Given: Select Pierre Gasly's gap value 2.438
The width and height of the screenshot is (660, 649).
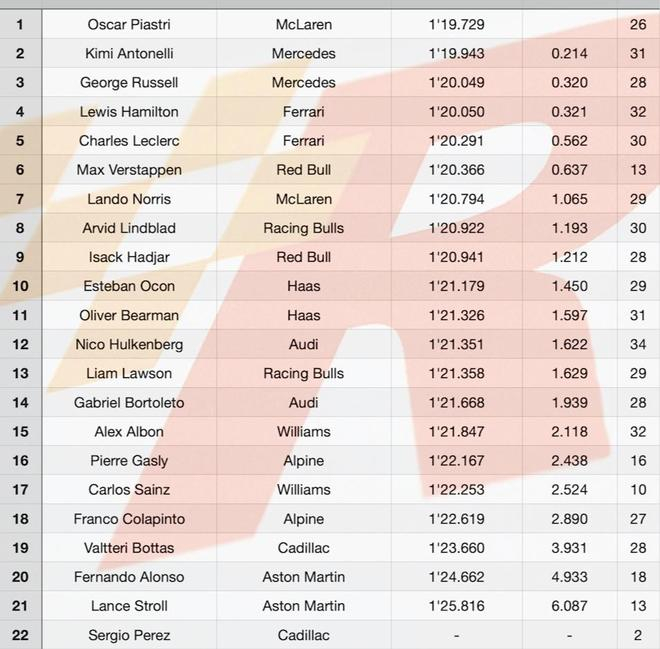Looking at the screenshot, I should 569,461.
